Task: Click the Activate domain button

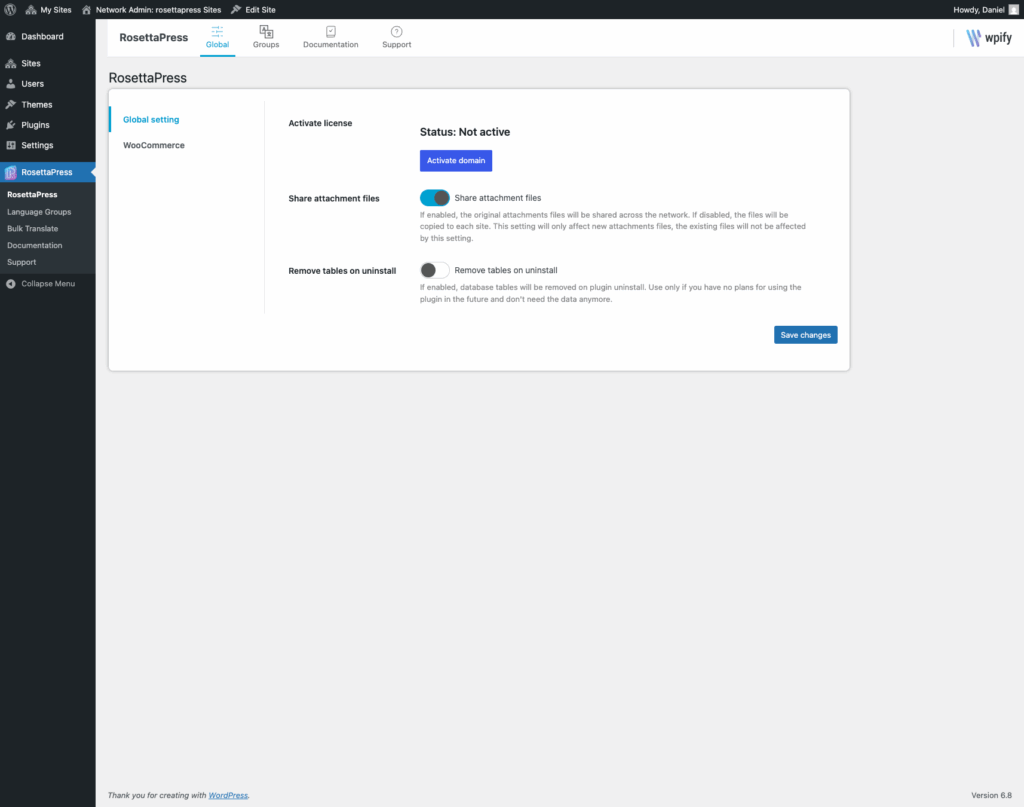Action: pos(456,161)
